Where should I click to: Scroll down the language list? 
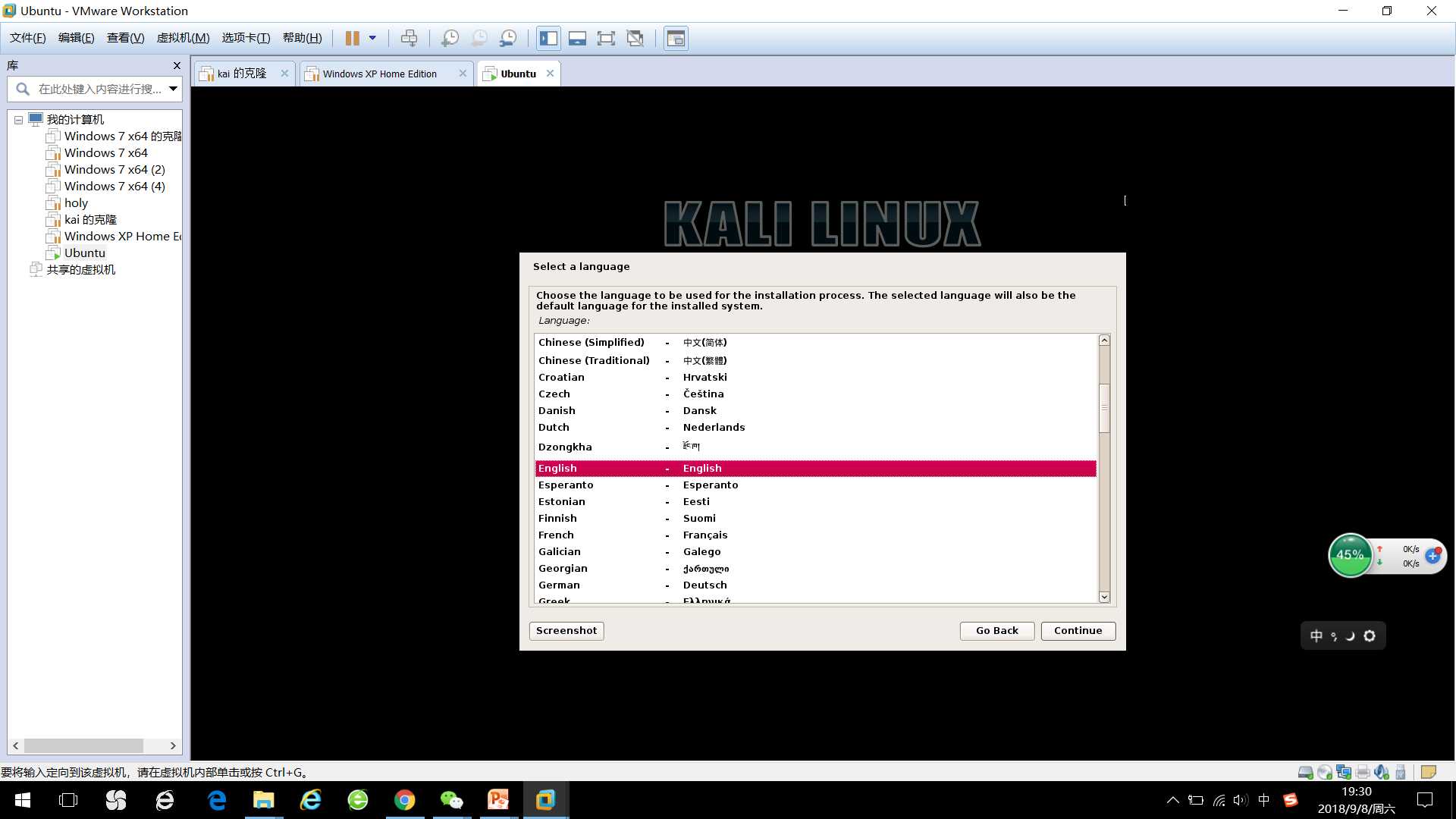click(x=1105, y=598)
